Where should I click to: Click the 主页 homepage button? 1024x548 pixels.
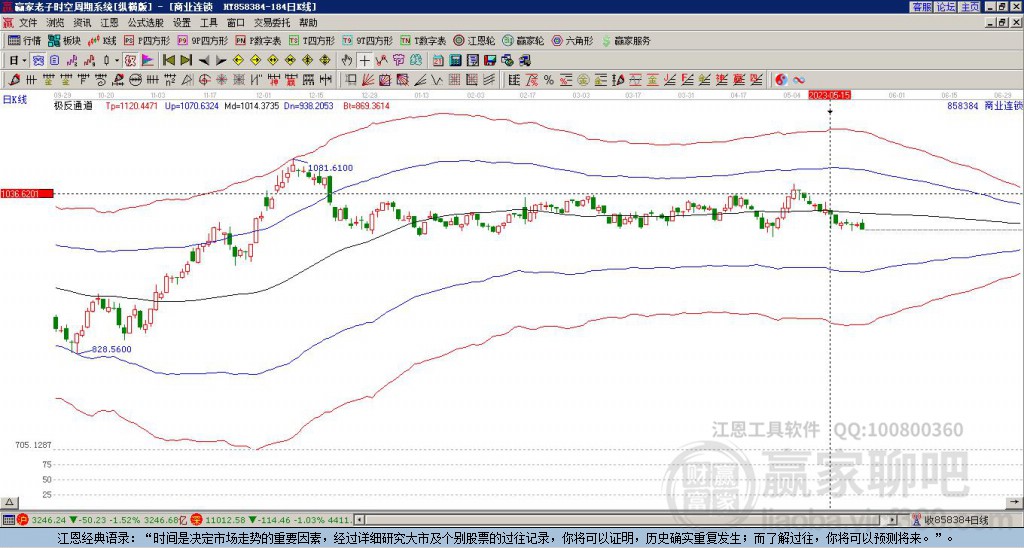point(969,6)
